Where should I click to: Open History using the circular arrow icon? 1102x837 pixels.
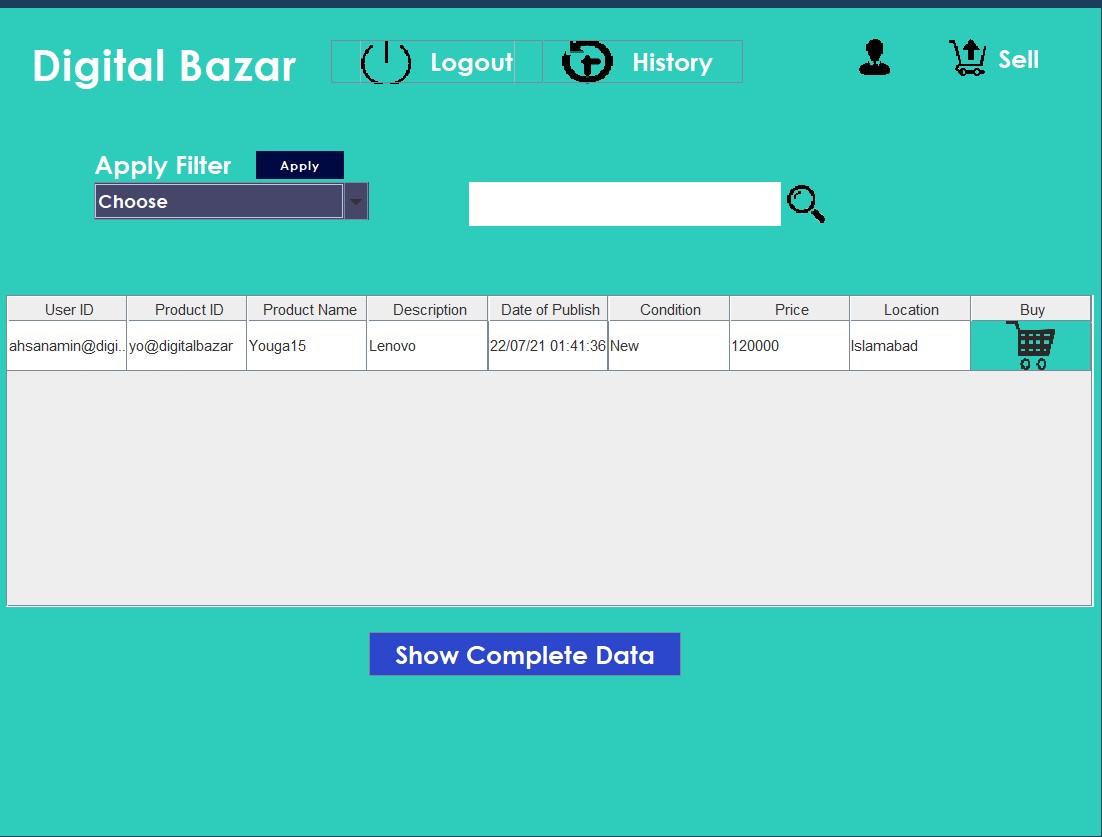pos(587,61)
